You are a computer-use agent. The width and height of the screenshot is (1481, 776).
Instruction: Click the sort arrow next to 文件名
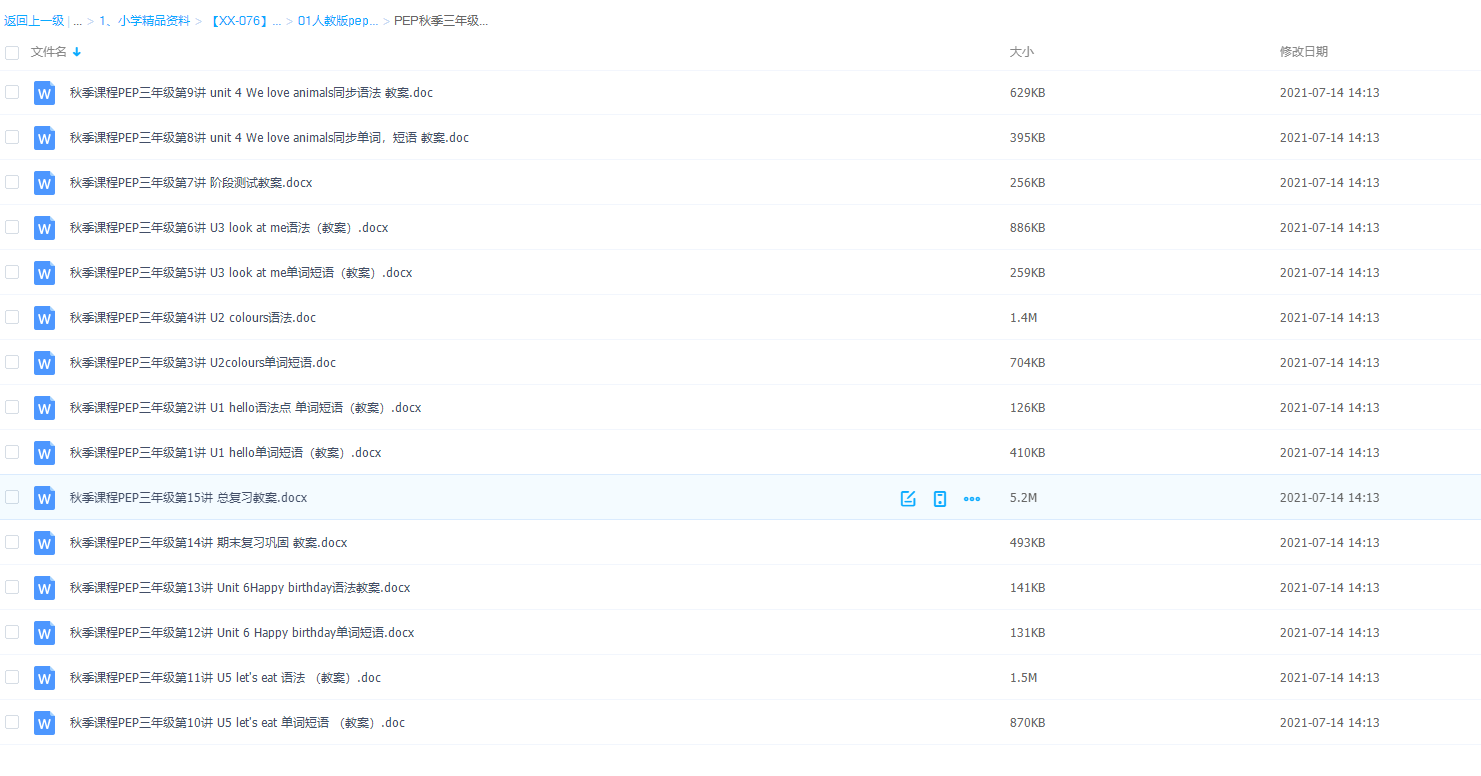click(77, 52)
